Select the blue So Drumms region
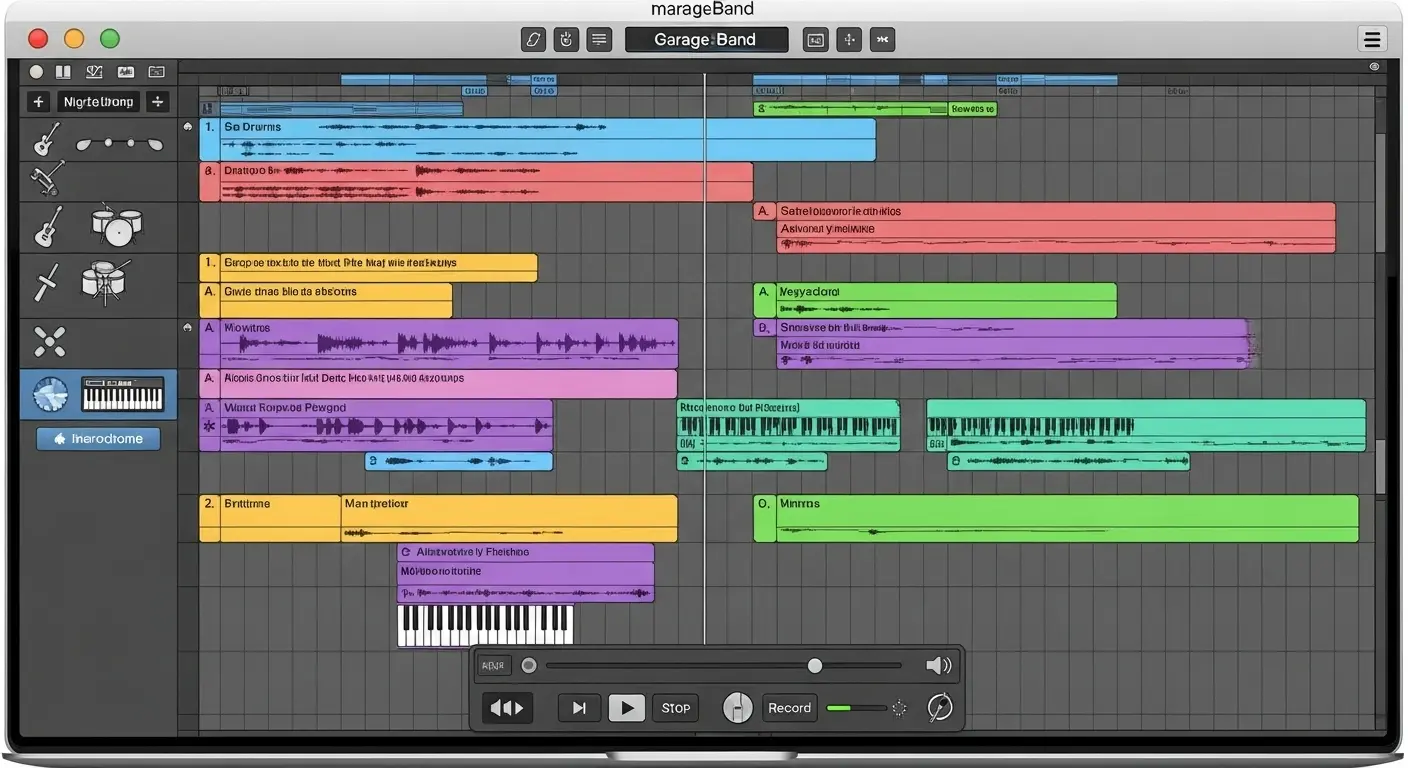1408x768 pixels. pos(538,140)
